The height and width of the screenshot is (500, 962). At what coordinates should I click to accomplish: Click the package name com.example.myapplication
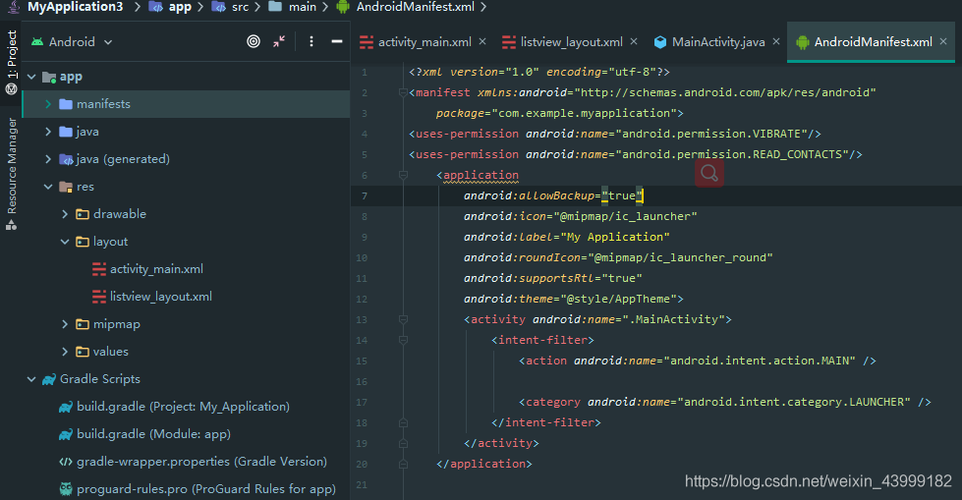584,113
